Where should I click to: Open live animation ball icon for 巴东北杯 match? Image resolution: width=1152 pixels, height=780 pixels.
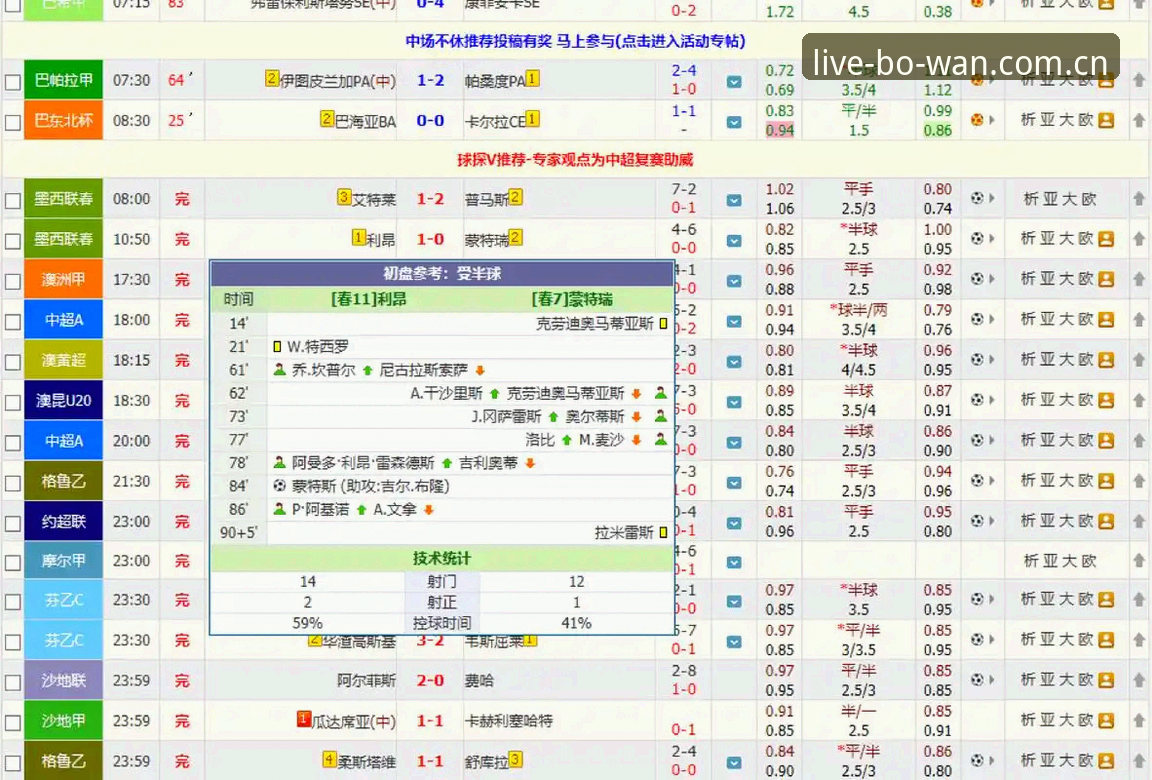click(x=977, y=120)
